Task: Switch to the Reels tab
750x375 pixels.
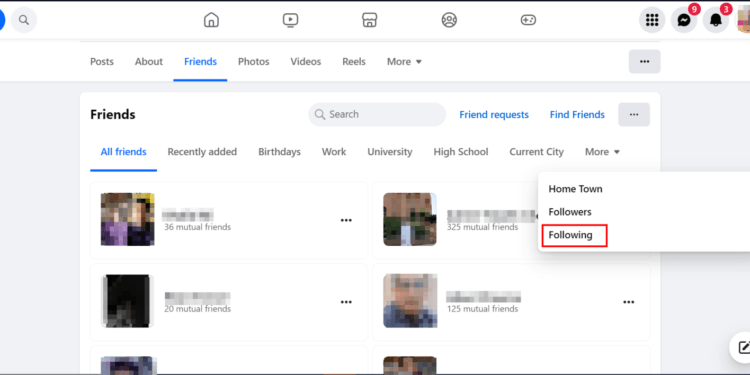Action: (354, 62)
